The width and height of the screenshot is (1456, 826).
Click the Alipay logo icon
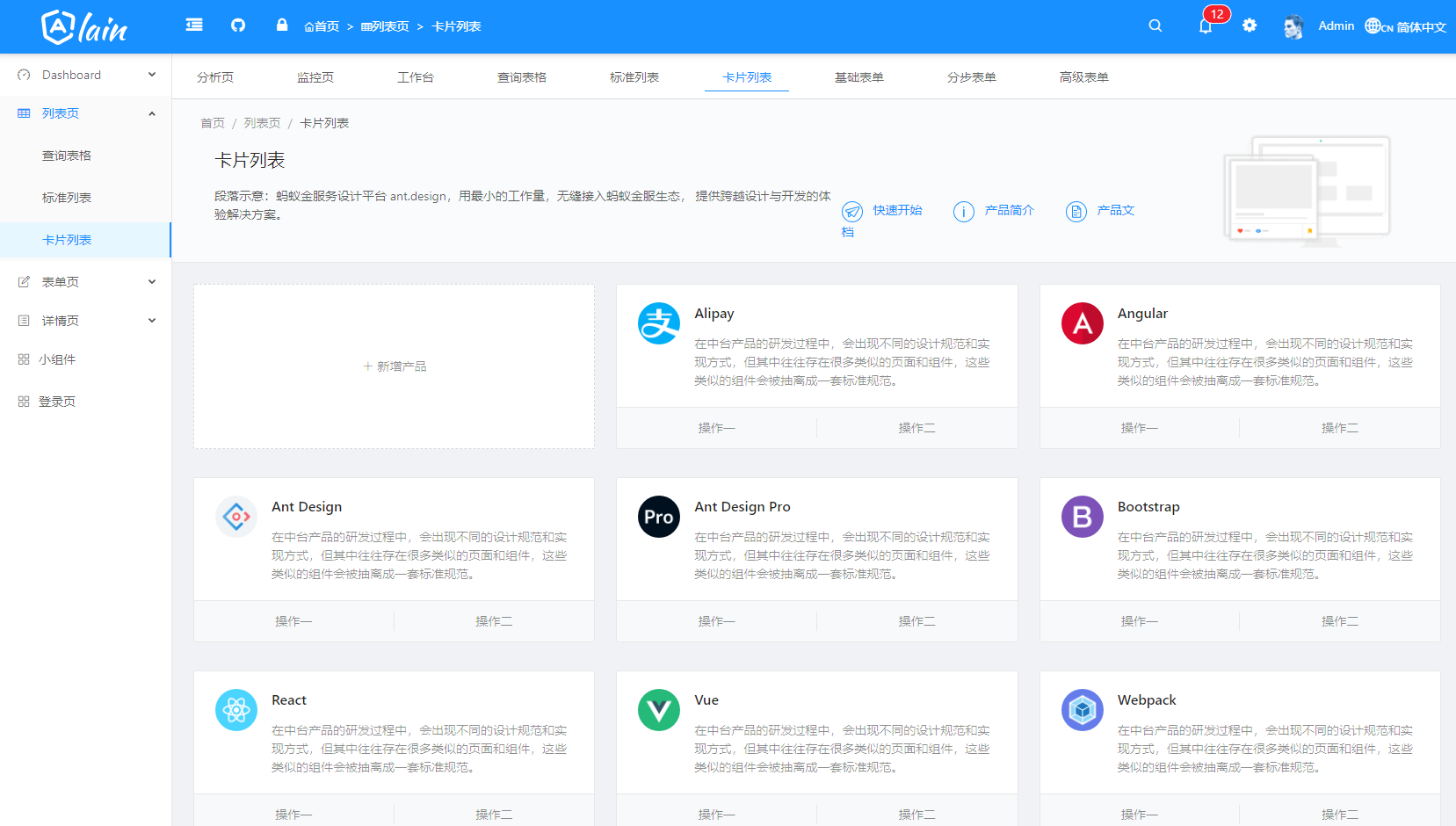(659, 323)
